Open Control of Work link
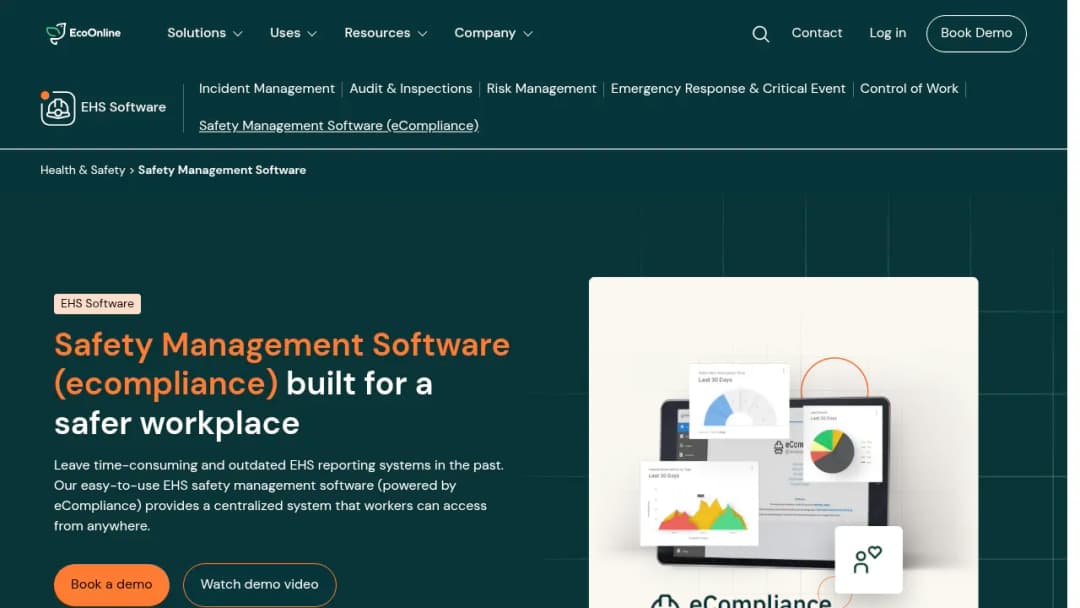Image resolution: width=1080 pixels, height=608 pixels. [x=908, y=89]
